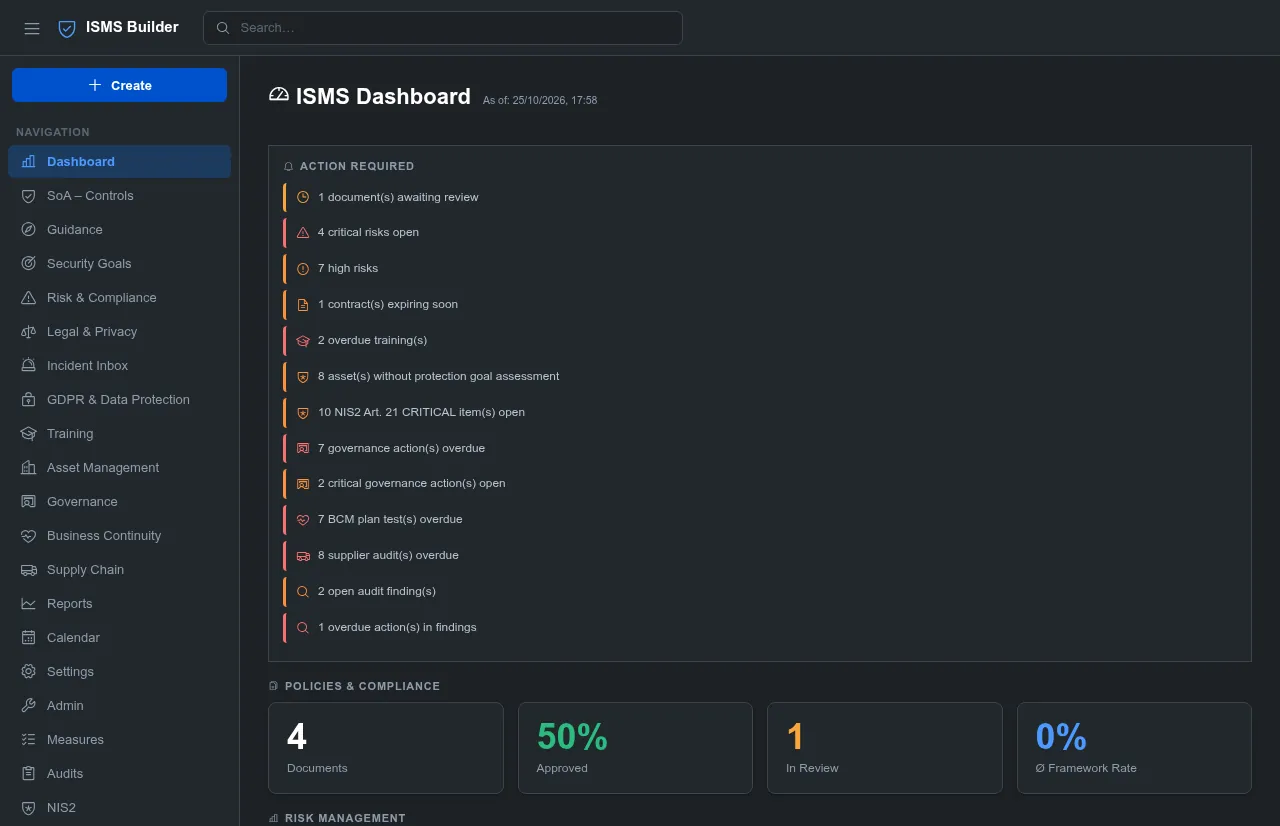The height and width of the screenshot is (826, 1280).
Task: Click the Business Continuity heart icon
Action: click(28, 536)
